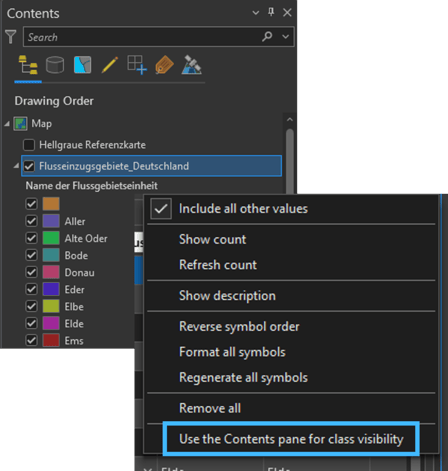Select the Flusseinzugsgebiete_Deutschland layer name
This screenshot has width=448, height=471.
click(x=114, y=166)
